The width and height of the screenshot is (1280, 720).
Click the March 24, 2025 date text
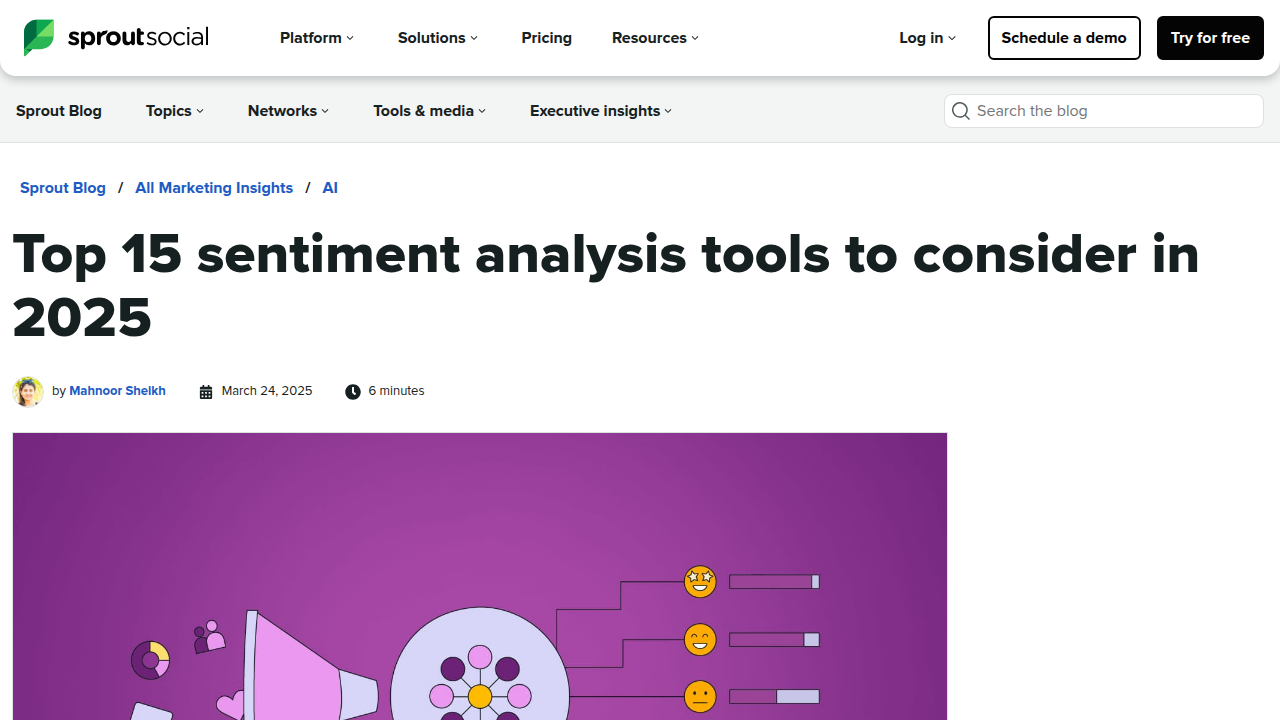(x=267, y=391)
